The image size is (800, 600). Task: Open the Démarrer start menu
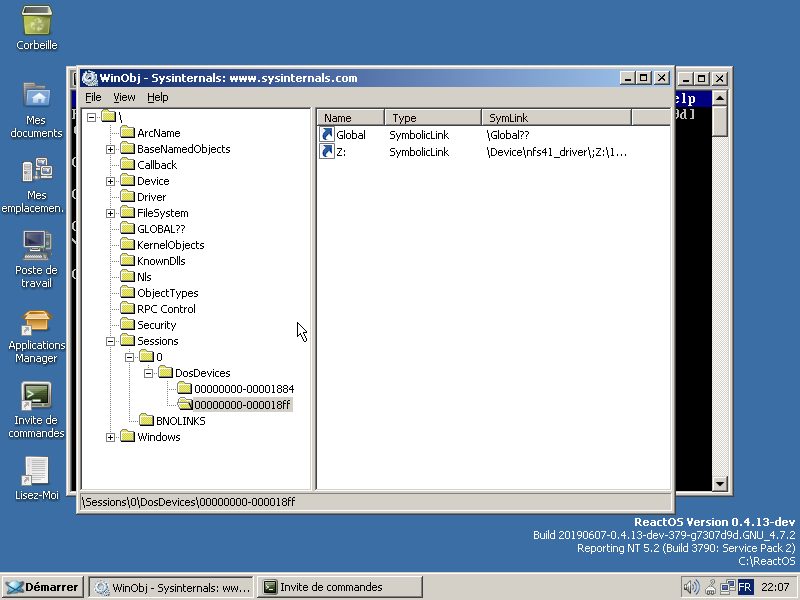(42, 587)
